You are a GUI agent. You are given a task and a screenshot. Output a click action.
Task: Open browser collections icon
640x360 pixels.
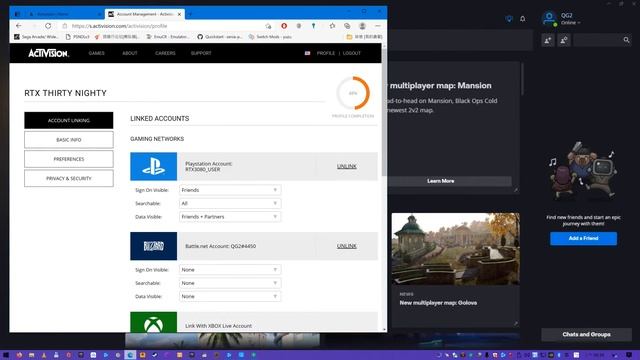click(x=347, y=26)
